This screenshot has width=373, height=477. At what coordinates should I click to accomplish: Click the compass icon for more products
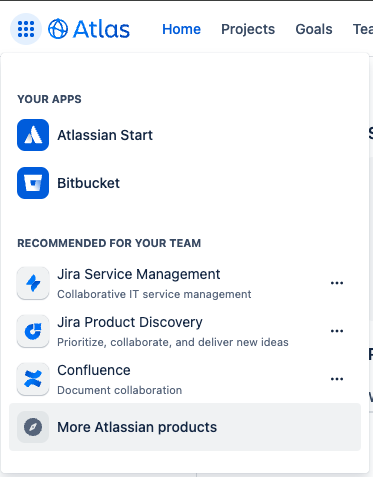33,427
